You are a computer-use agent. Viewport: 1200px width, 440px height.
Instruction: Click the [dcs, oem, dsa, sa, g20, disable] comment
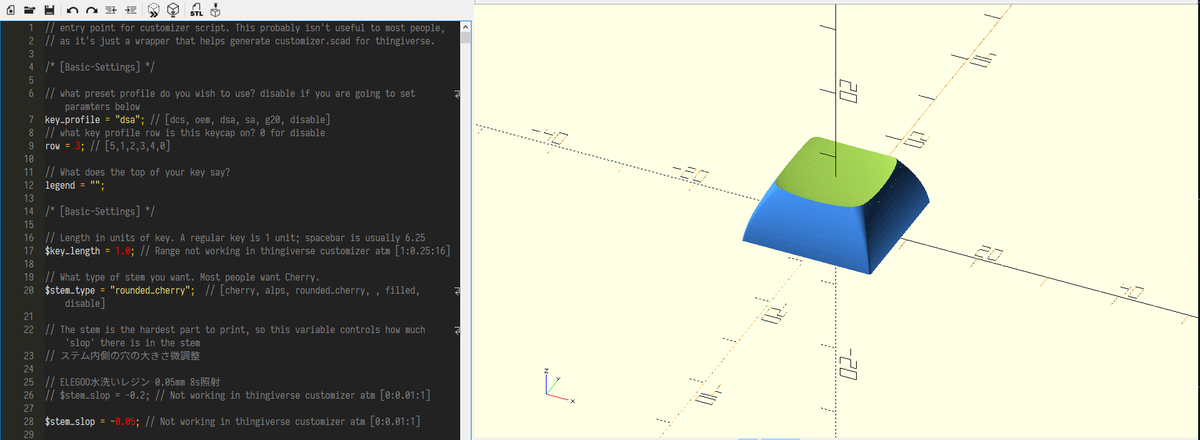pos(240,120)
